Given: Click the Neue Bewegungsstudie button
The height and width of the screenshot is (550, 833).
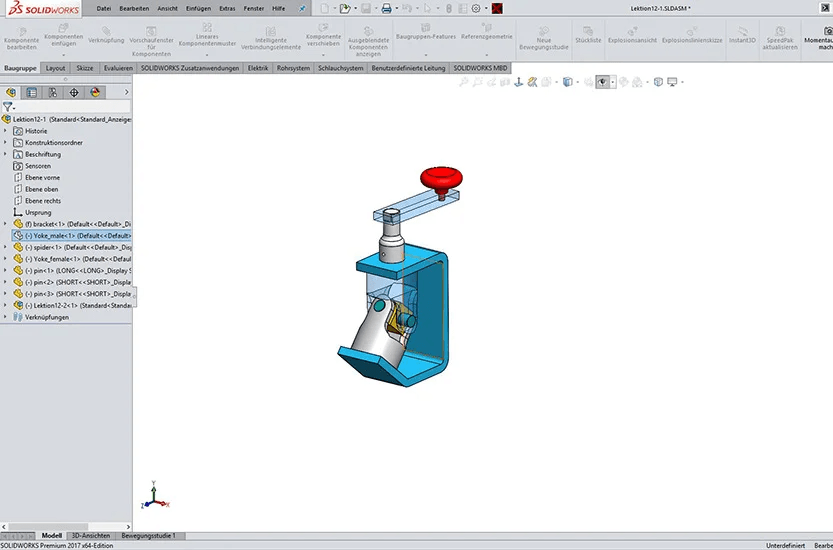Looking at the screenshot, I should tap(543, 36).
